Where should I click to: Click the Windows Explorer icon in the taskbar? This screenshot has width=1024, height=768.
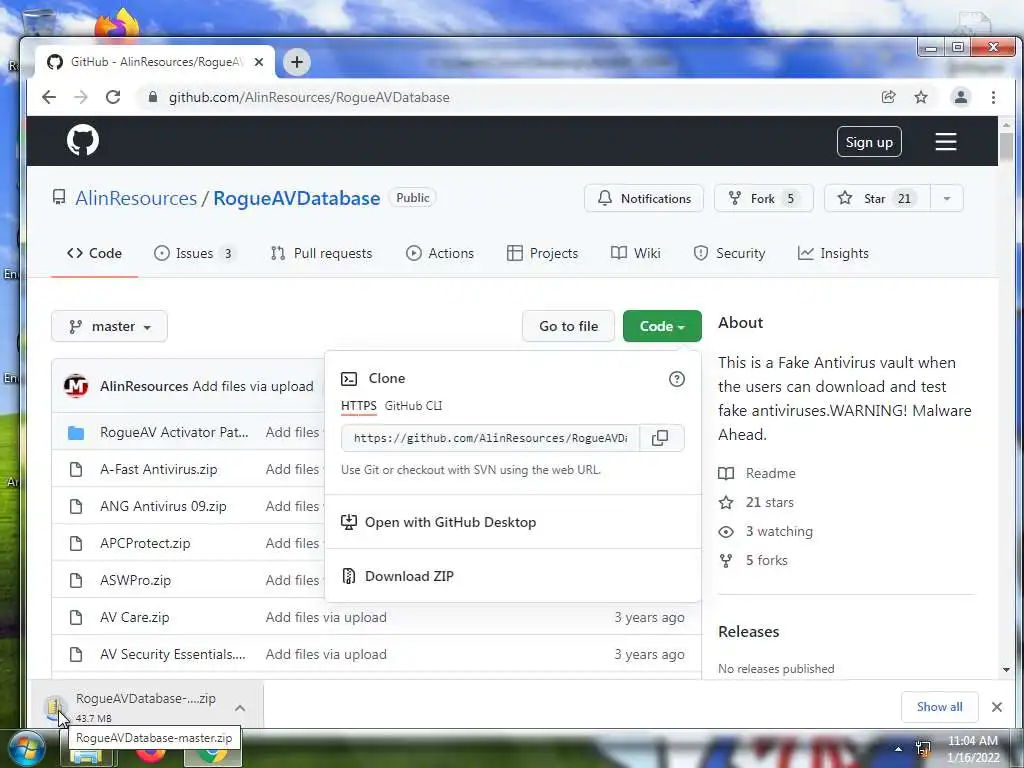coord(86,756)
